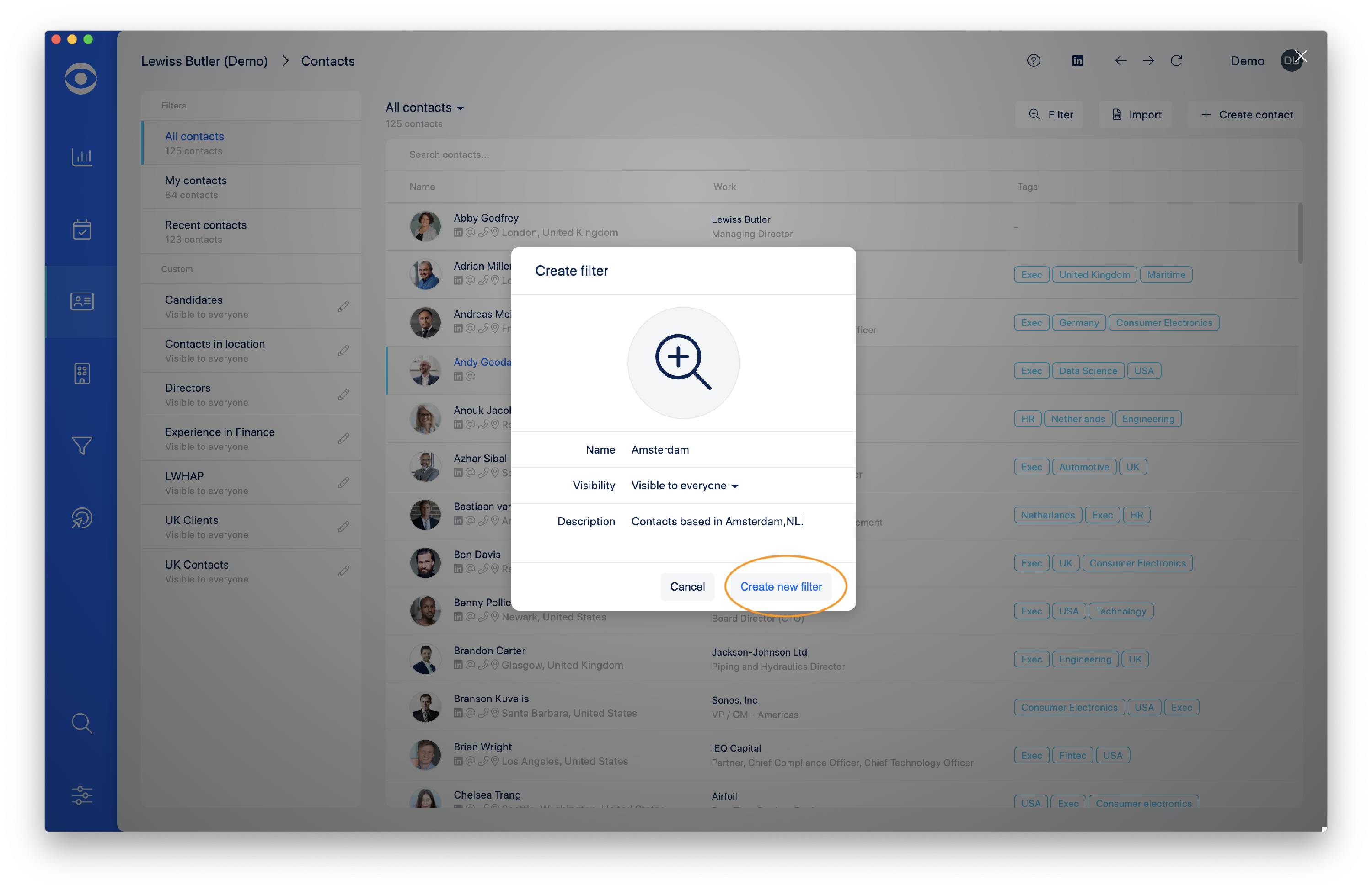
Task: Open the settings sliders sidebar icon
Action: tap(81, 795)
